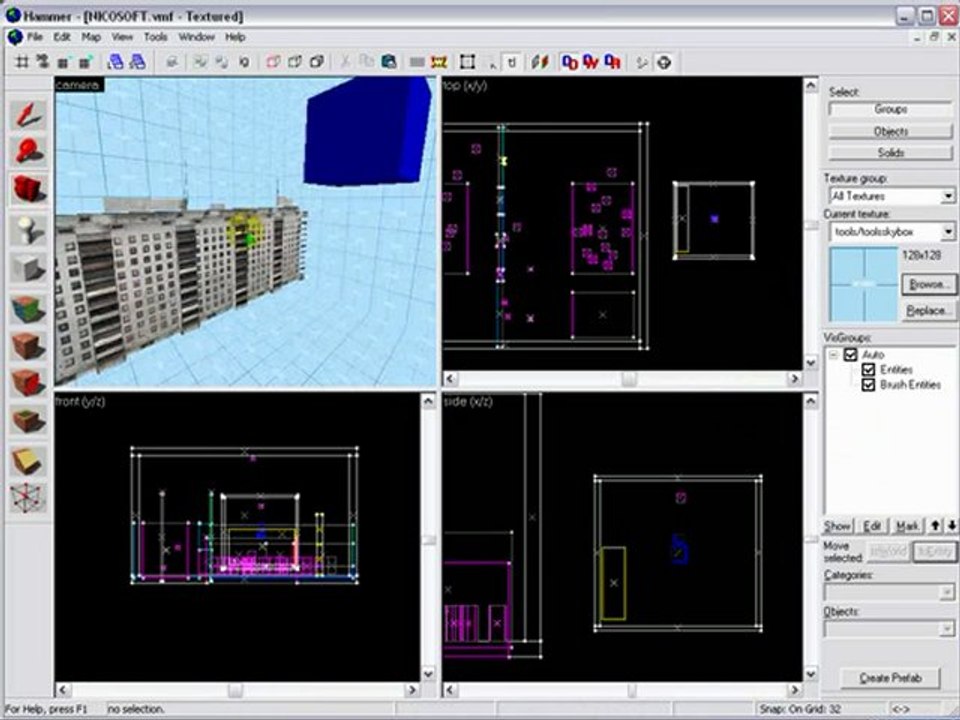Select the gray Block creation tool

(x=28, y=268)
